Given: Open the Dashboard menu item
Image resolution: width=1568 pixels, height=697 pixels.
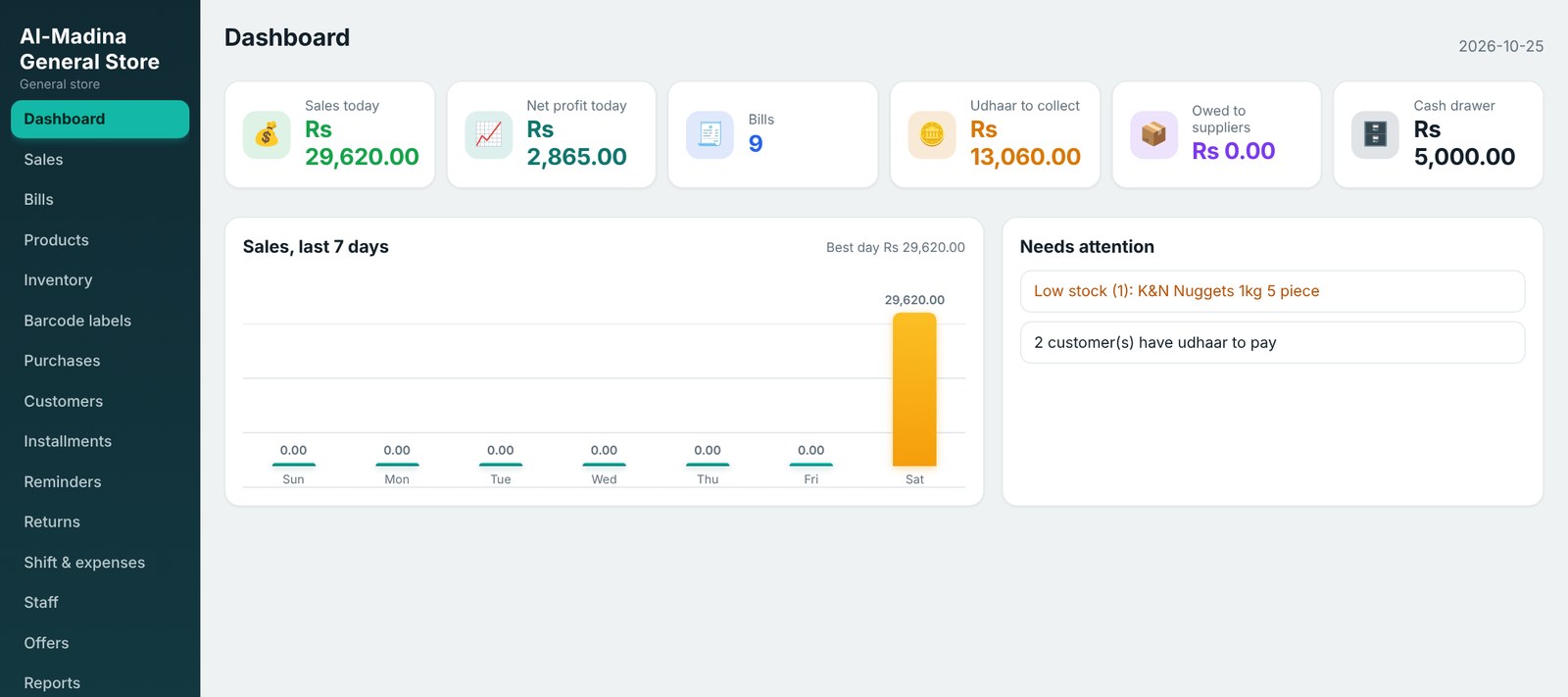Looking at the screenshot, I should tap(100, 119).
